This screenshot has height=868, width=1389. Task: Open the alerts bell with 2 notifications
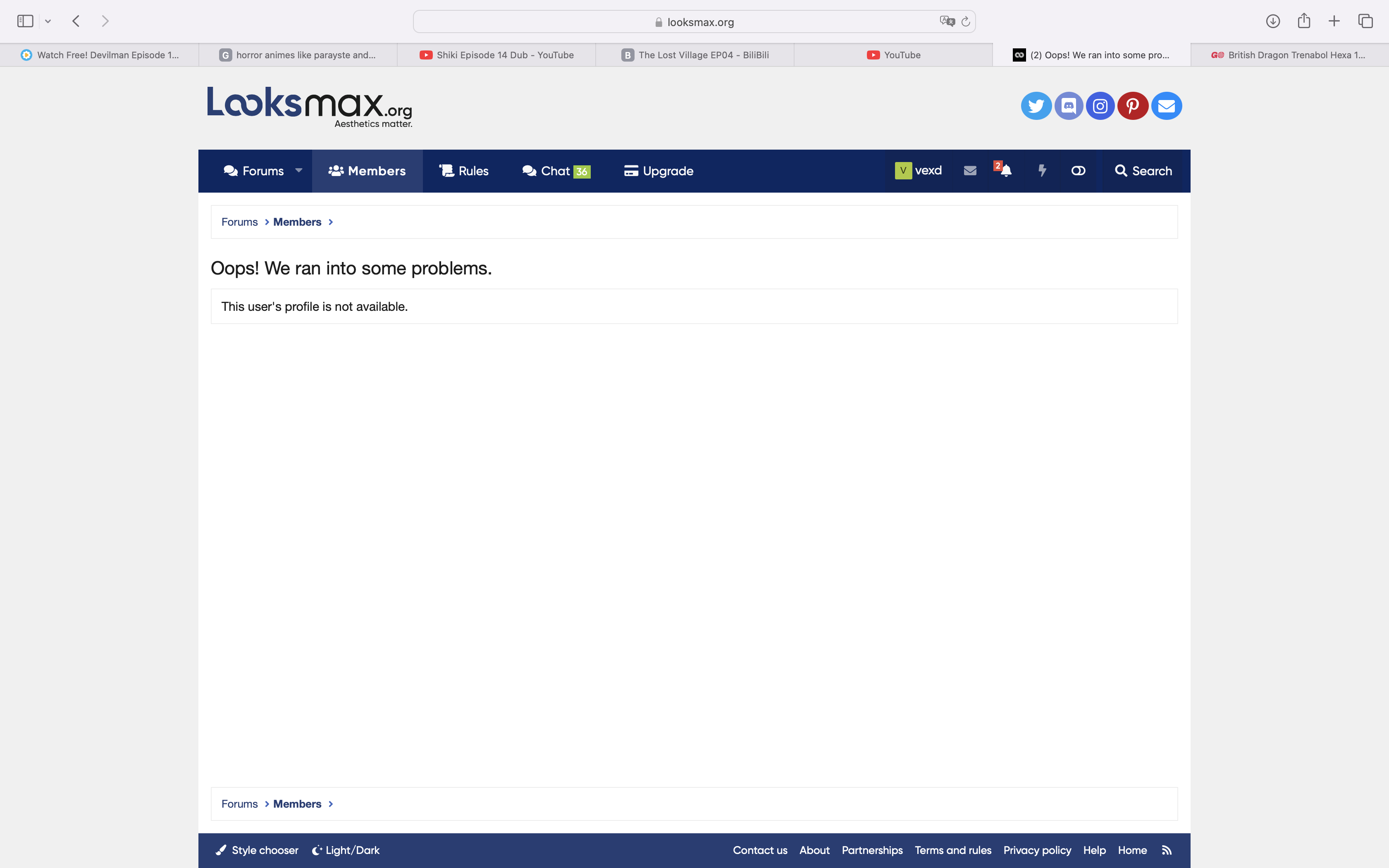click(1005, 171)
